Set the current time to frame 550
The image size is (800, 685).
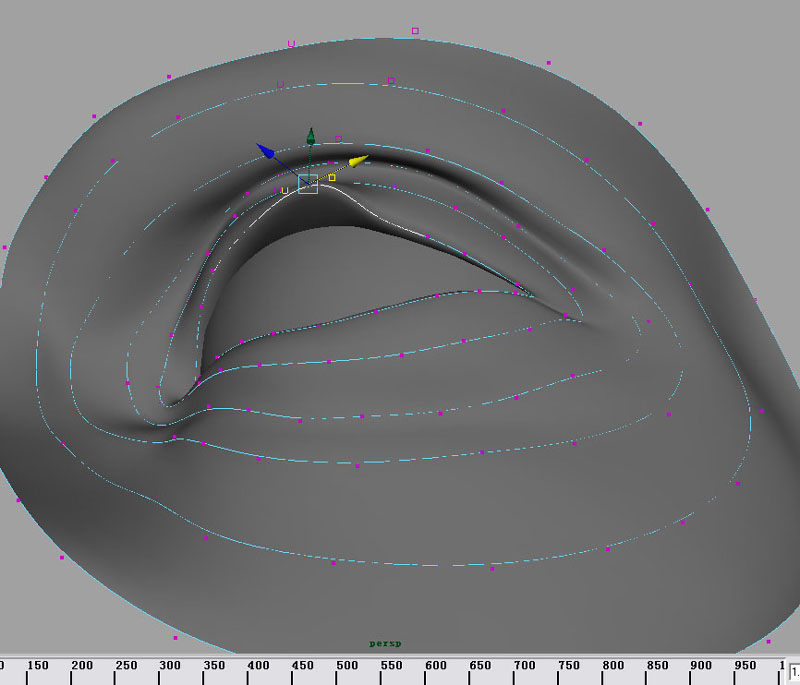[392, 666]
